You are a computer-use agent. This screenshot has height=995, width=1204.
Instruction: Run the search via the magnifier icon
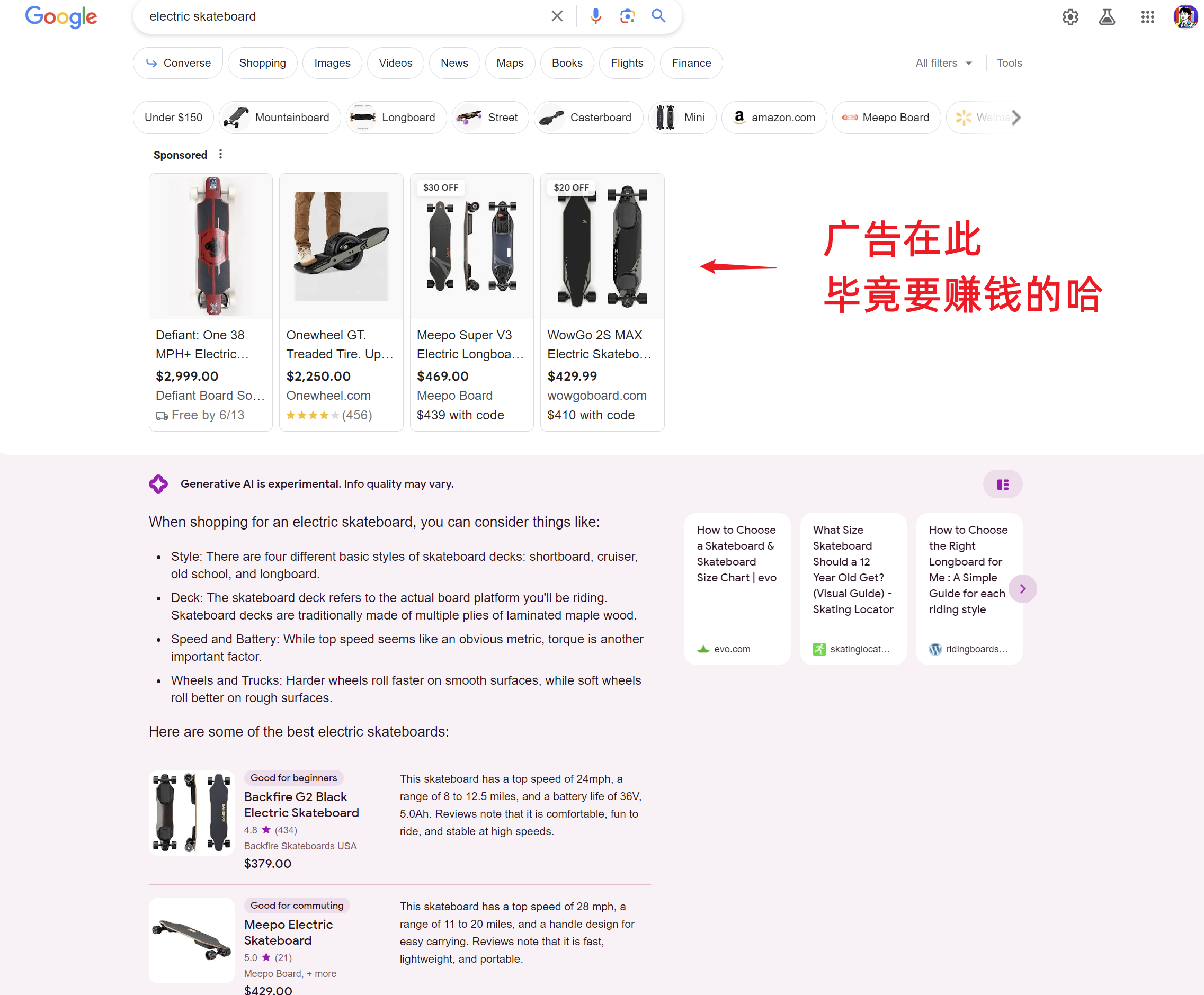coord(658,15)
